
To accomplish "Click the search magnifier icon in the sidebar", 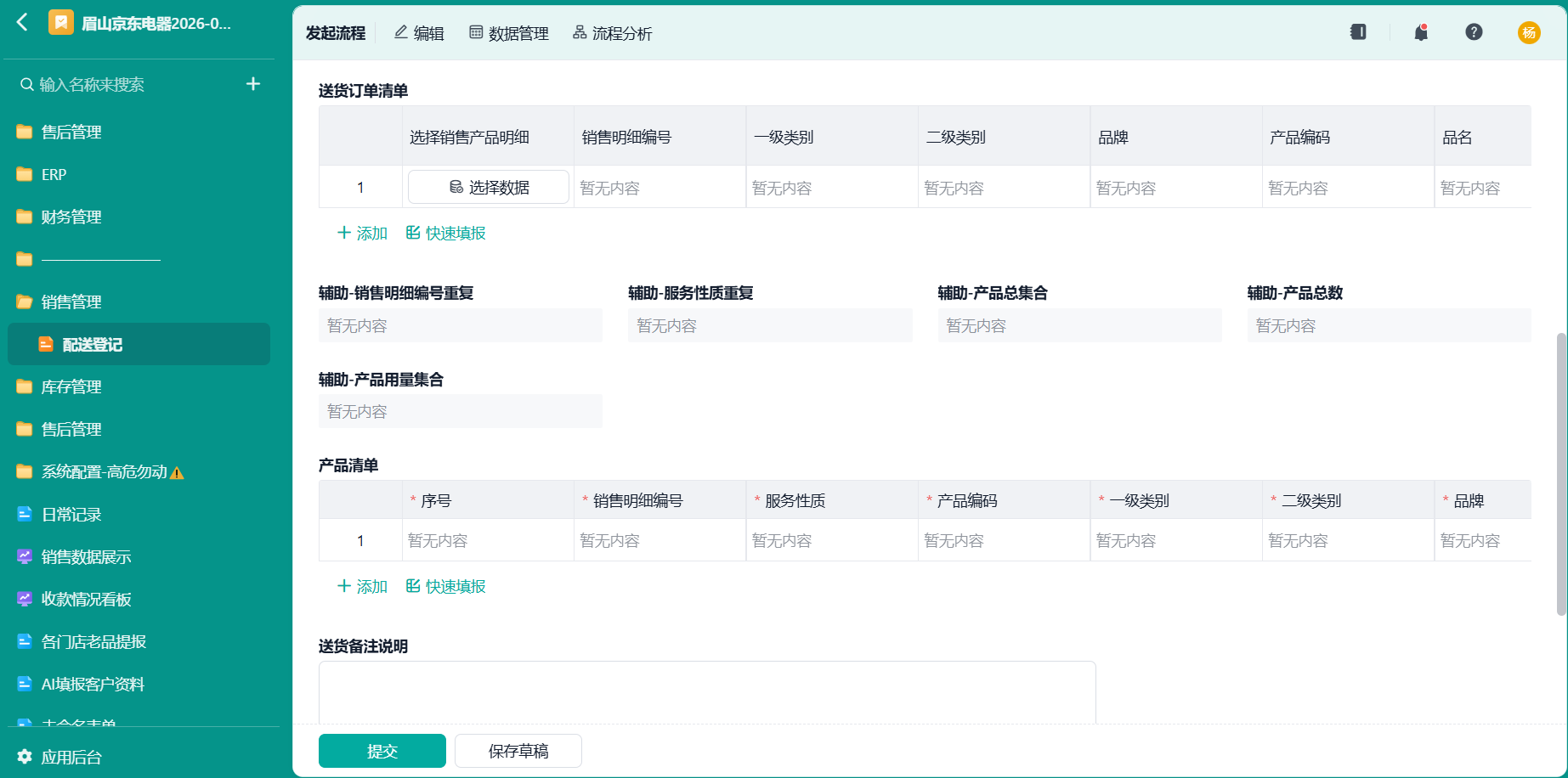I will (x=27, y=84).
